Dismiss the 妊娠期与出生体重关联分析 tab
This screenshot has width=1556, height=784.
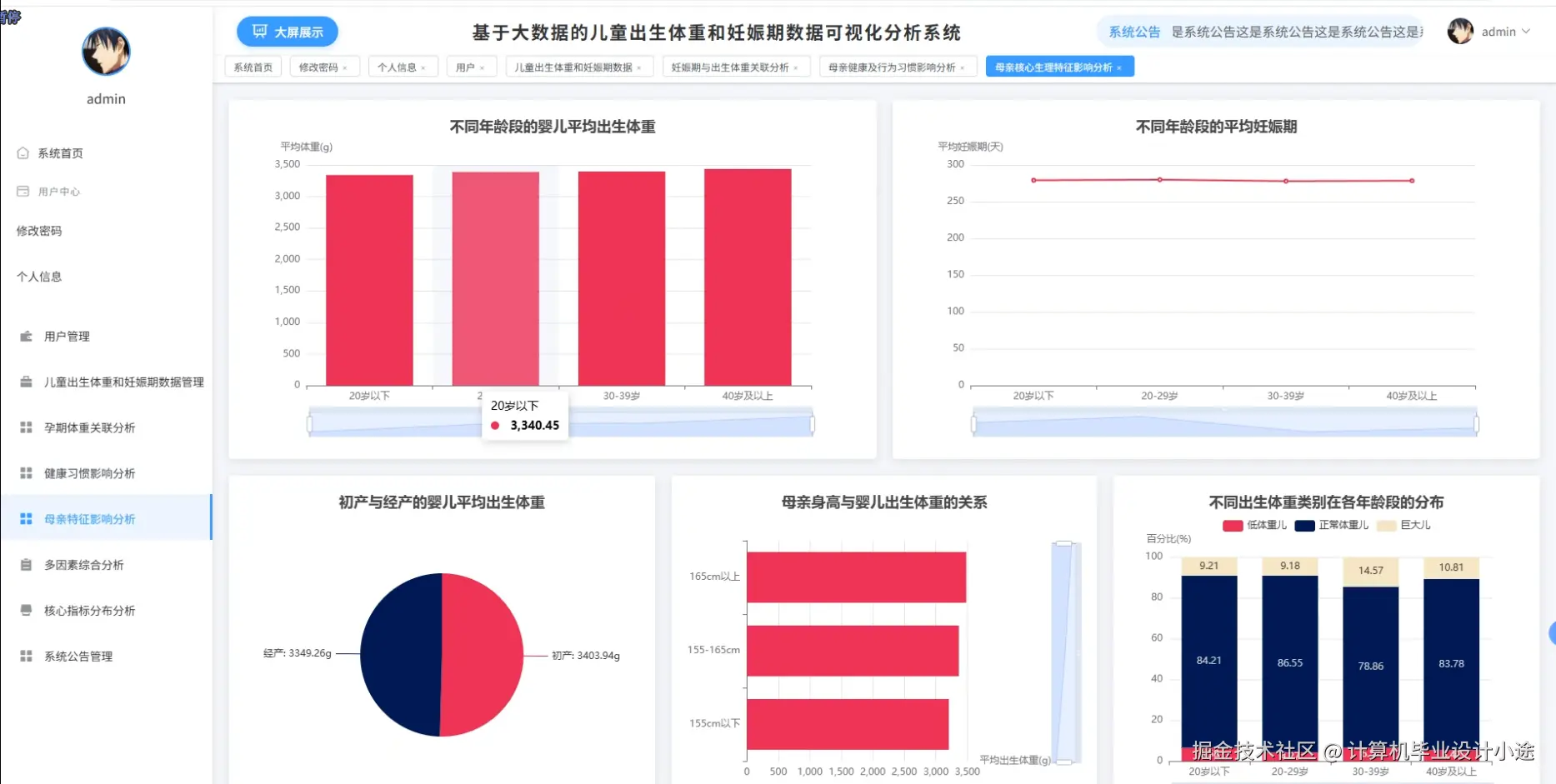[x=797, y=67]
